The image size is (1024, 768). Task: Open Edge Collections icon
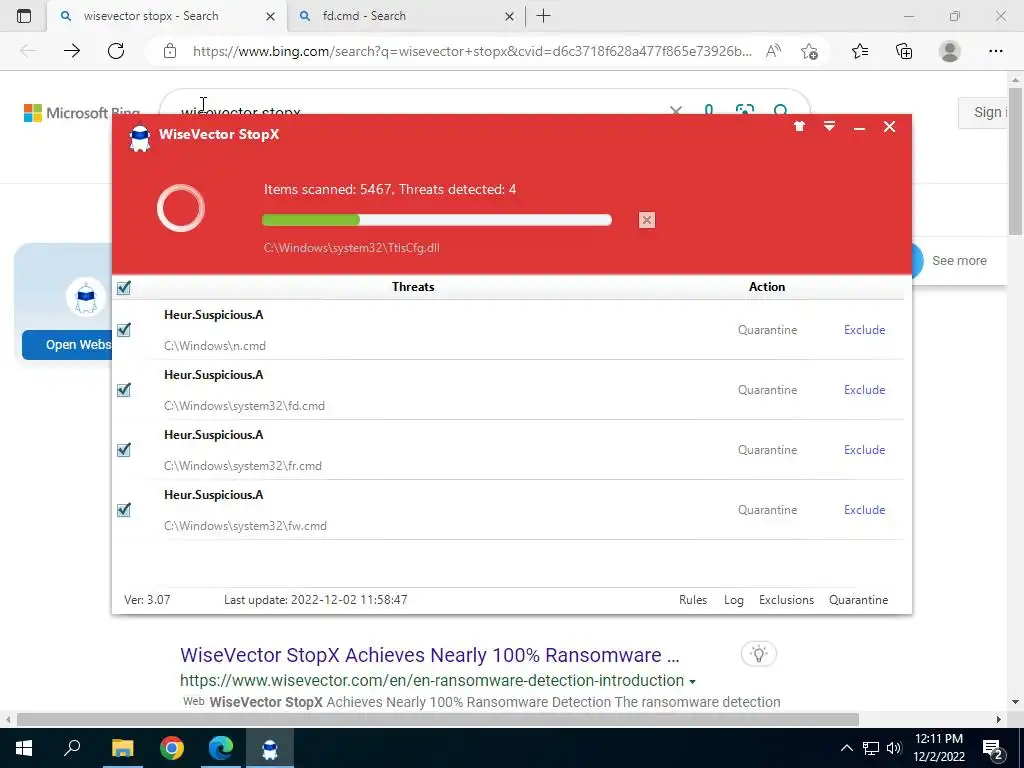[x=904, y=51]
